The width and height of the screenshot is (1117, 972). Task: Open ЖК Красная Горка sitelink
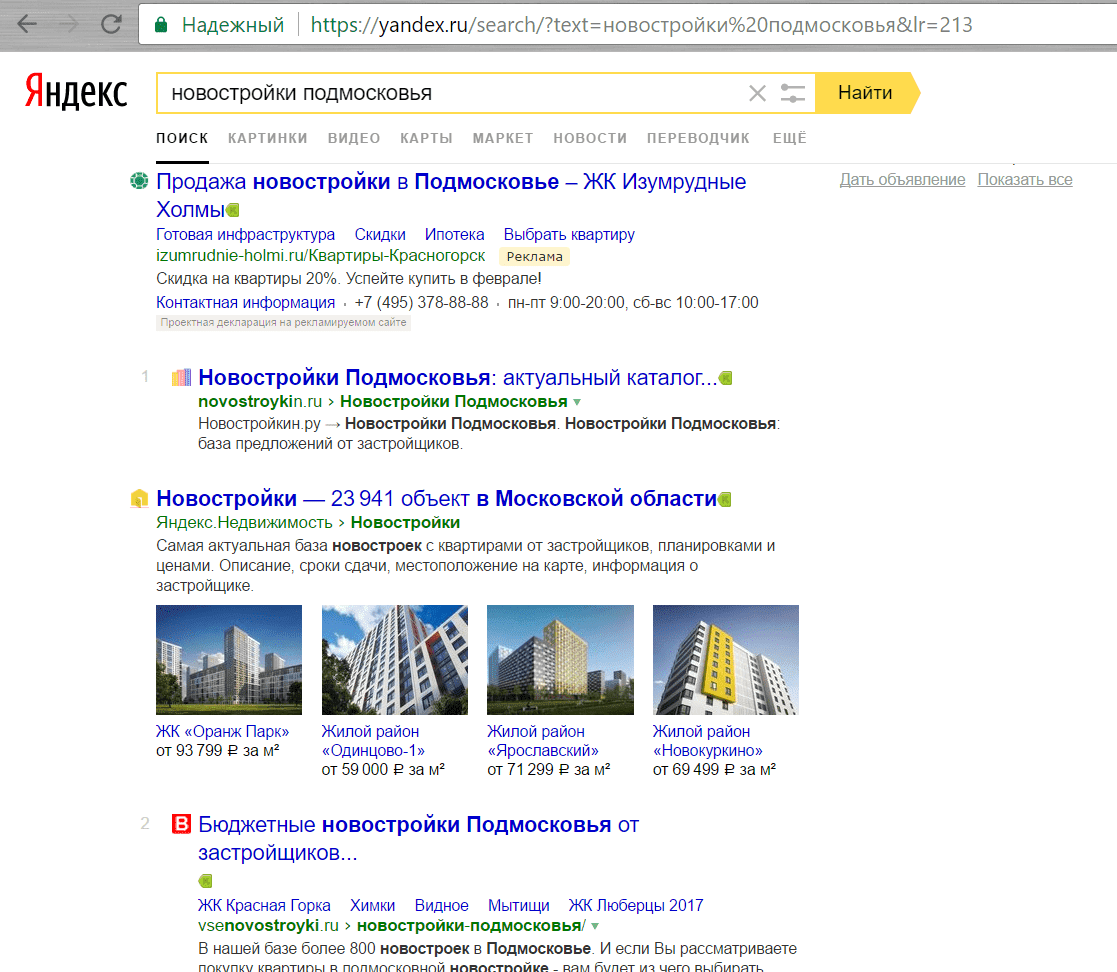pos(264,906)
